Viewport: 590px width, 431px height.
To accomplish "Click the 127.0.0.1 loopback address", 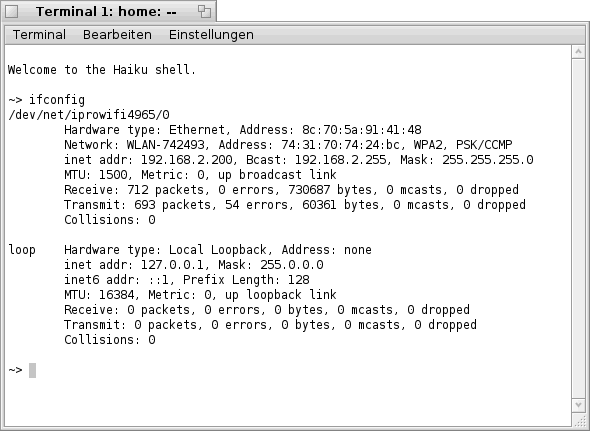I will click(172, 265).
